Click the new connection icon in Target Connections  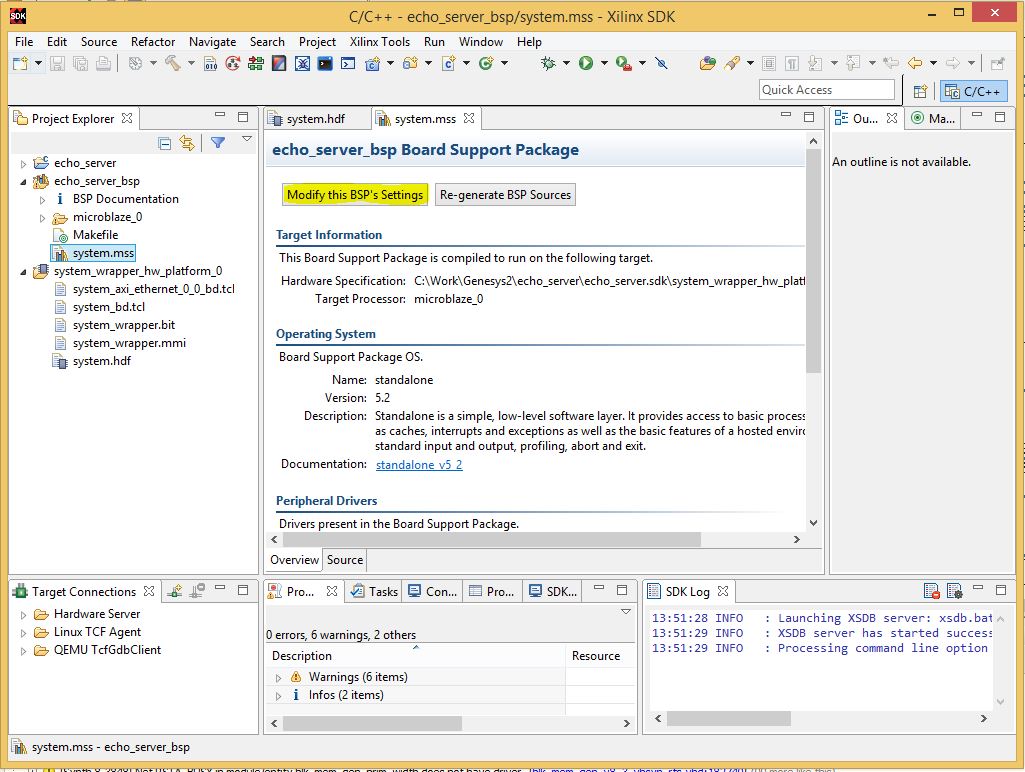[175, 592]
